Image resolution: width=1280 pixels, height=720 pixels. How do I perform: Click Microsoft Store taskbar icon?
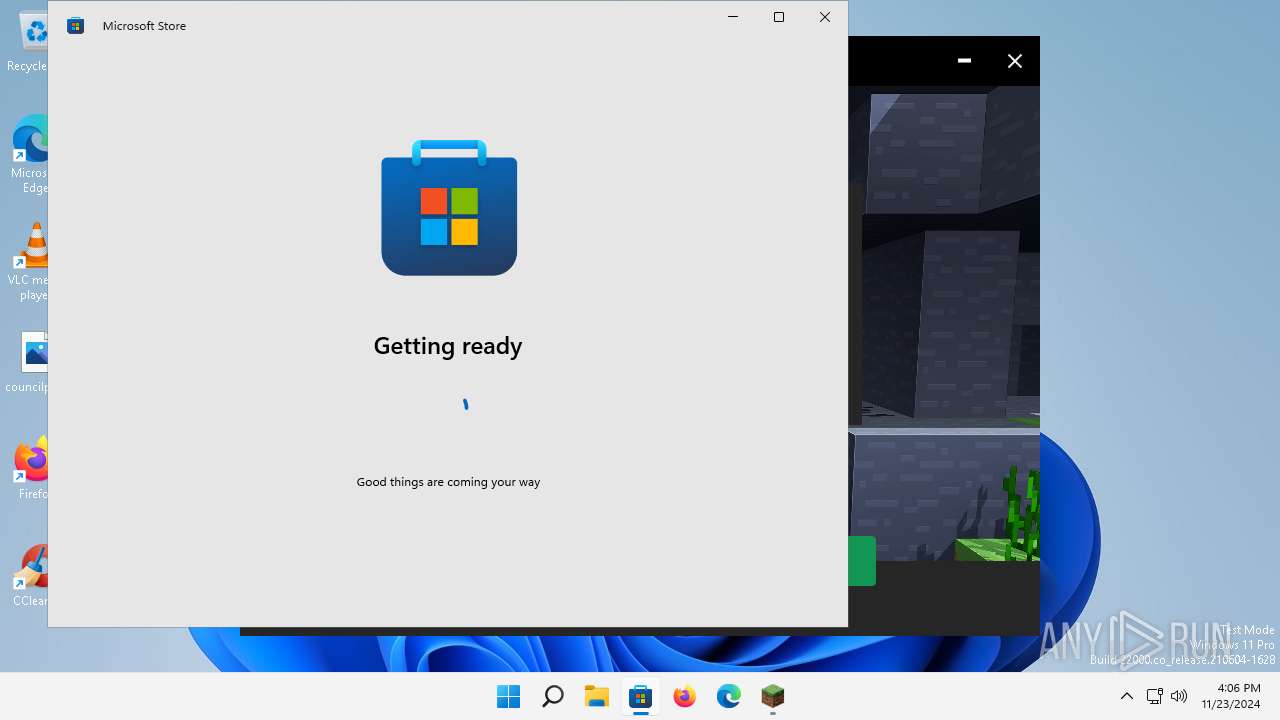640,696
